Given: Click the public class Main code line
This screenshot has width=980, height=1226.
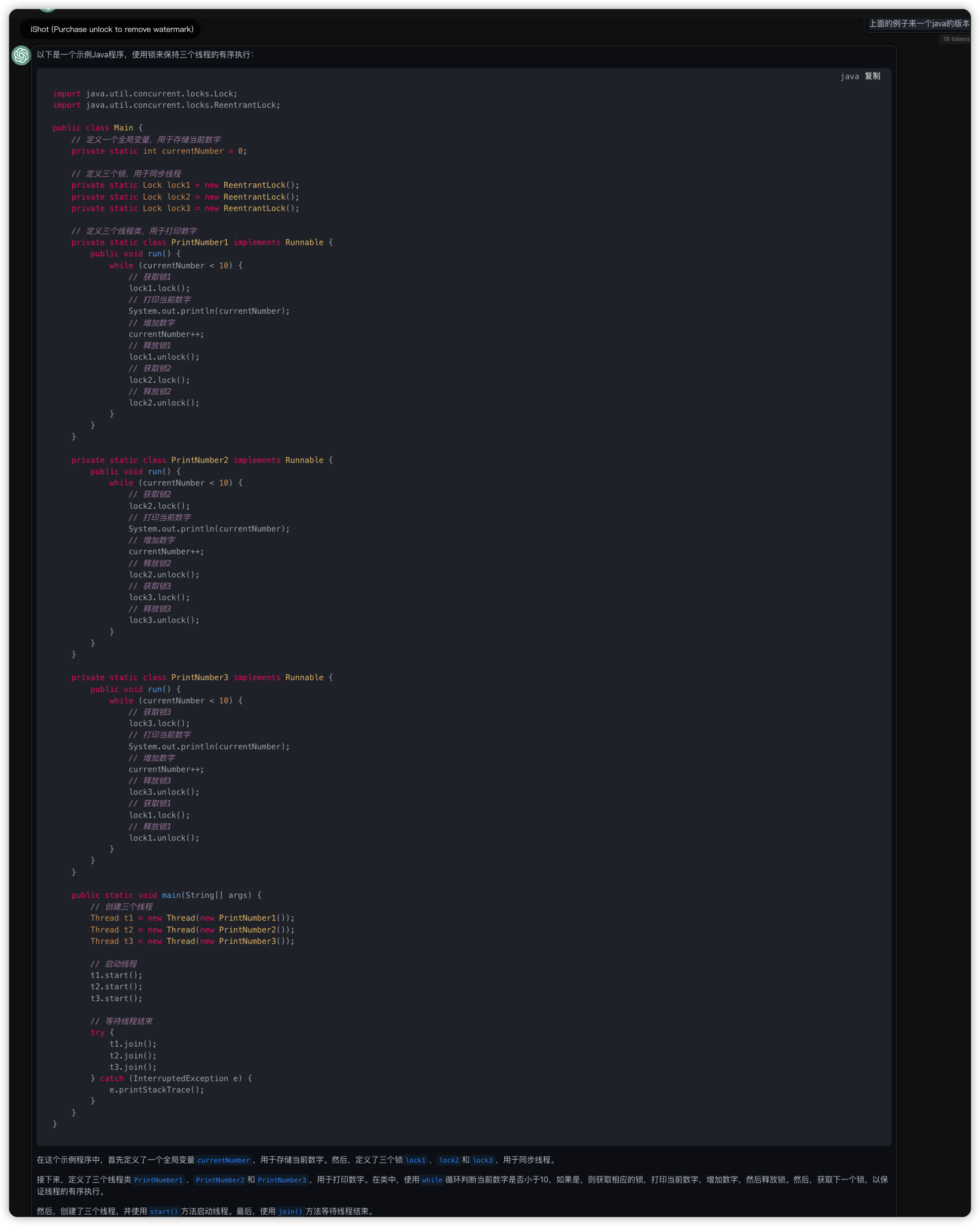Looking at the screenshot, I should [x=97, y=128].
